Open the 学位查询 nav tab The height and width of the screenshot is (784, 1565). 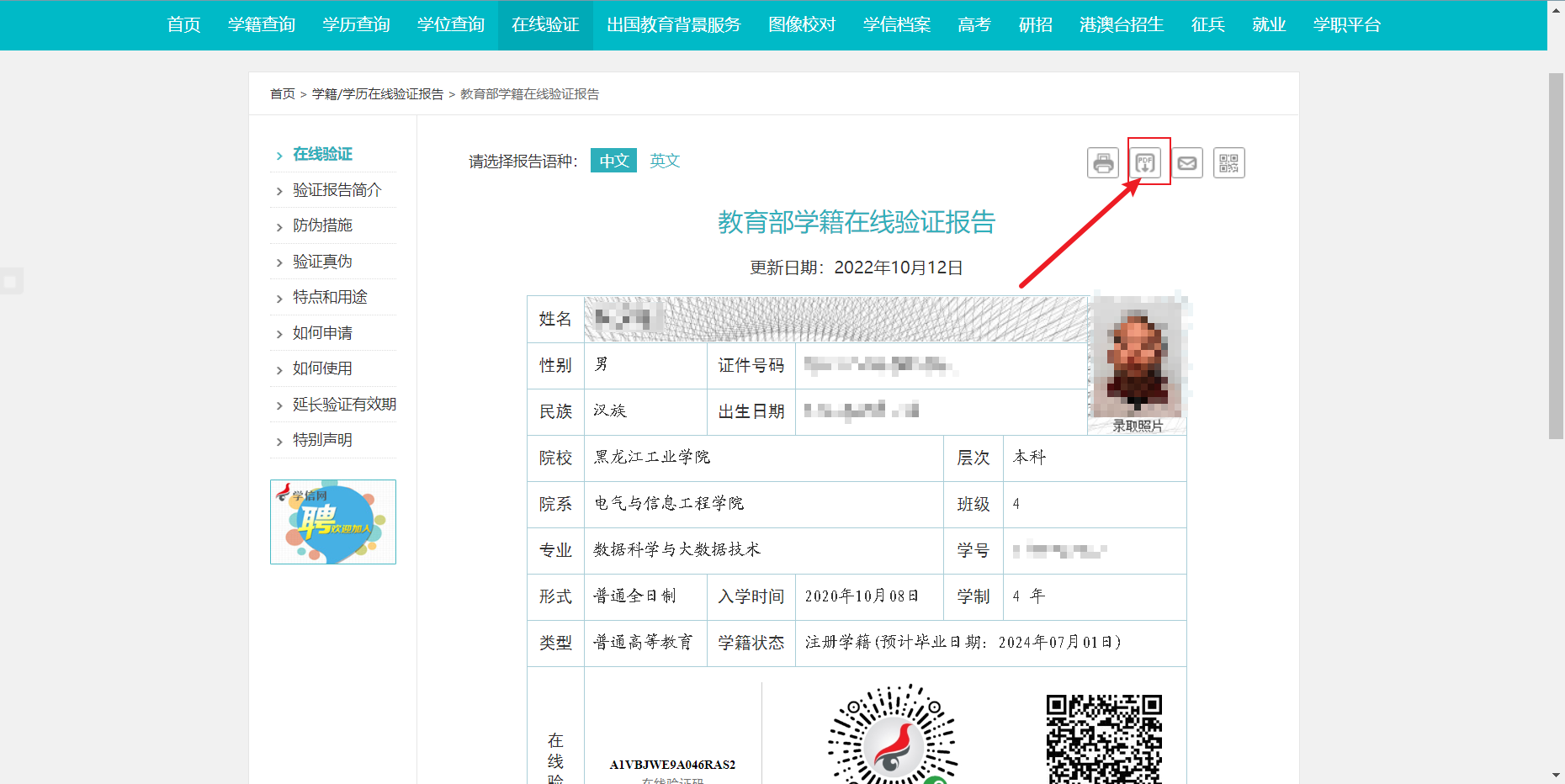pos(451,25)
